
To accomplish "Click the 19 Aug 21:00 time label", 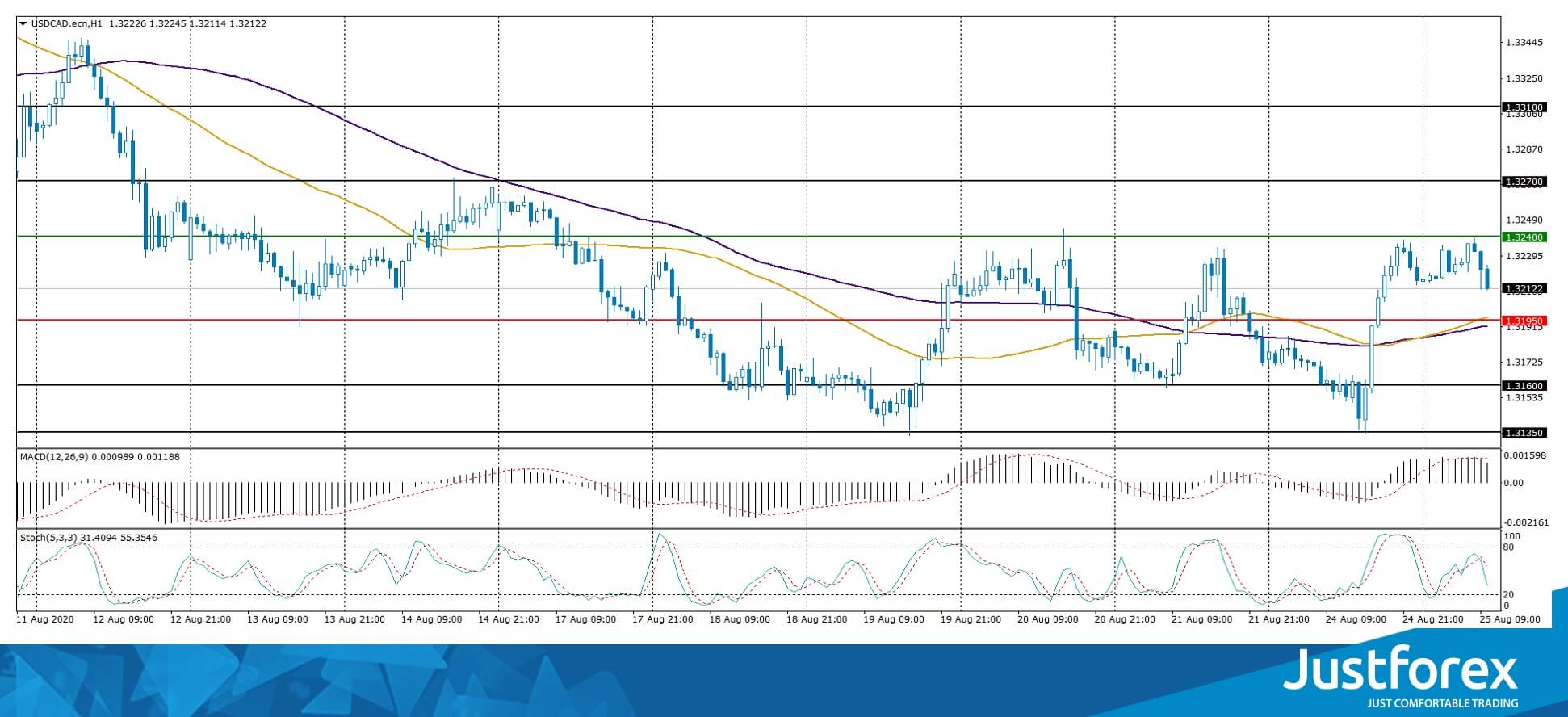I will pos(971,619).
